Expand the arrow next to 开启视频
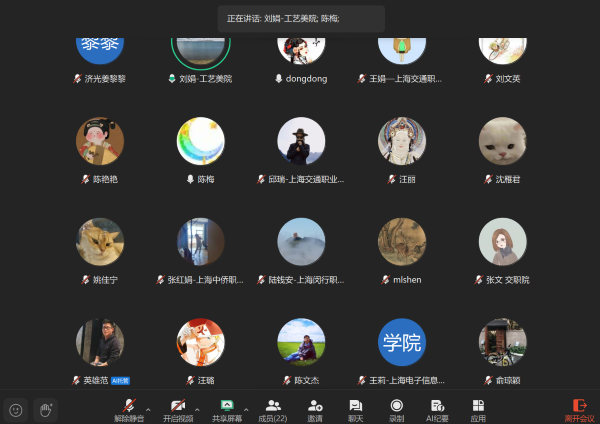The height and width of the screenshot is (424, 600). [x=198, y=410]
